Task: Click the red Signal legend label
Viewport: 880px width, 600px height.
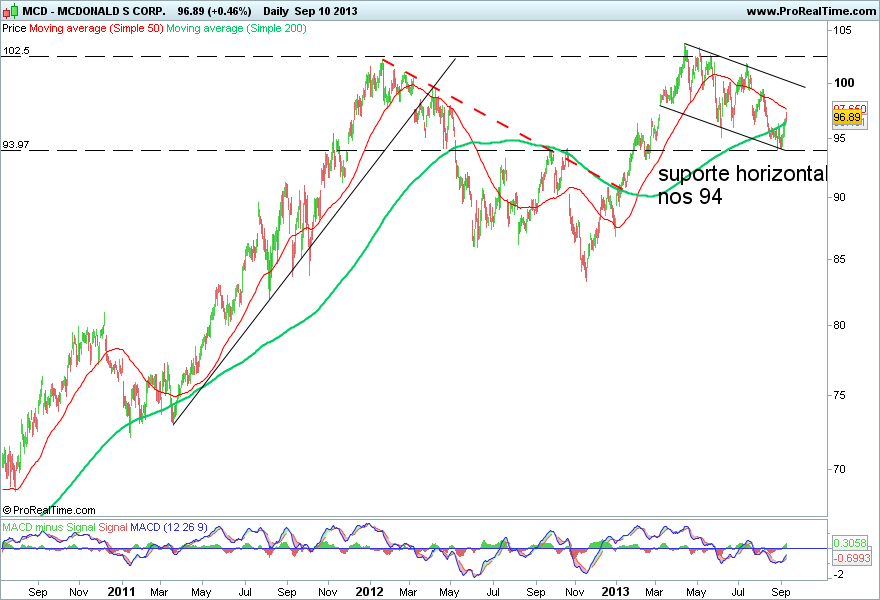Action: (x=113, y=528)
